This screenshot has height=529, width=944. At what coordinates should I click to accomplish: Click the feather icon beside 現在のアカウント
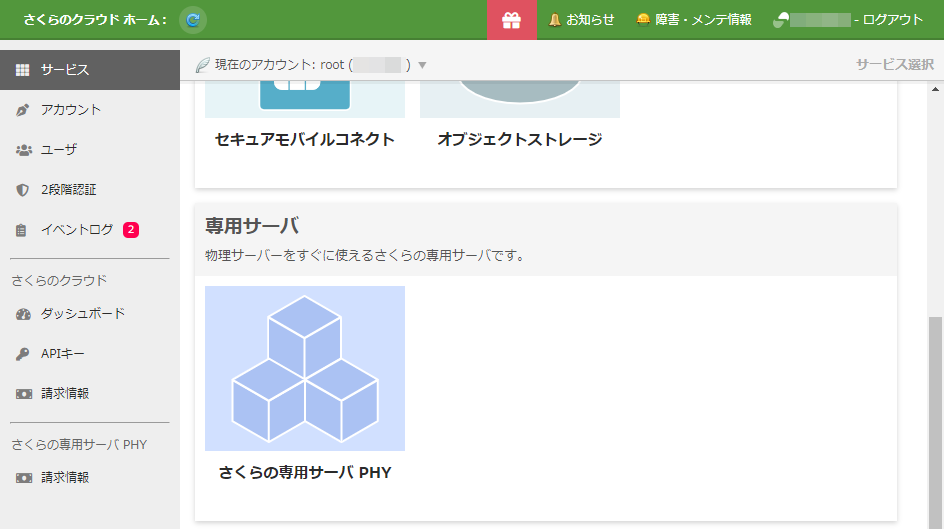tap(203, 65)
